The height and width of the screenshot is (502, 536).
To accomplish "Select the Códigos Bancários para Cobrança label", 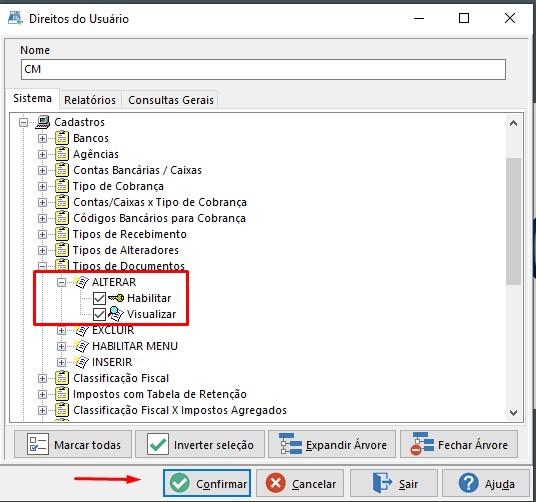I will 159,218.
